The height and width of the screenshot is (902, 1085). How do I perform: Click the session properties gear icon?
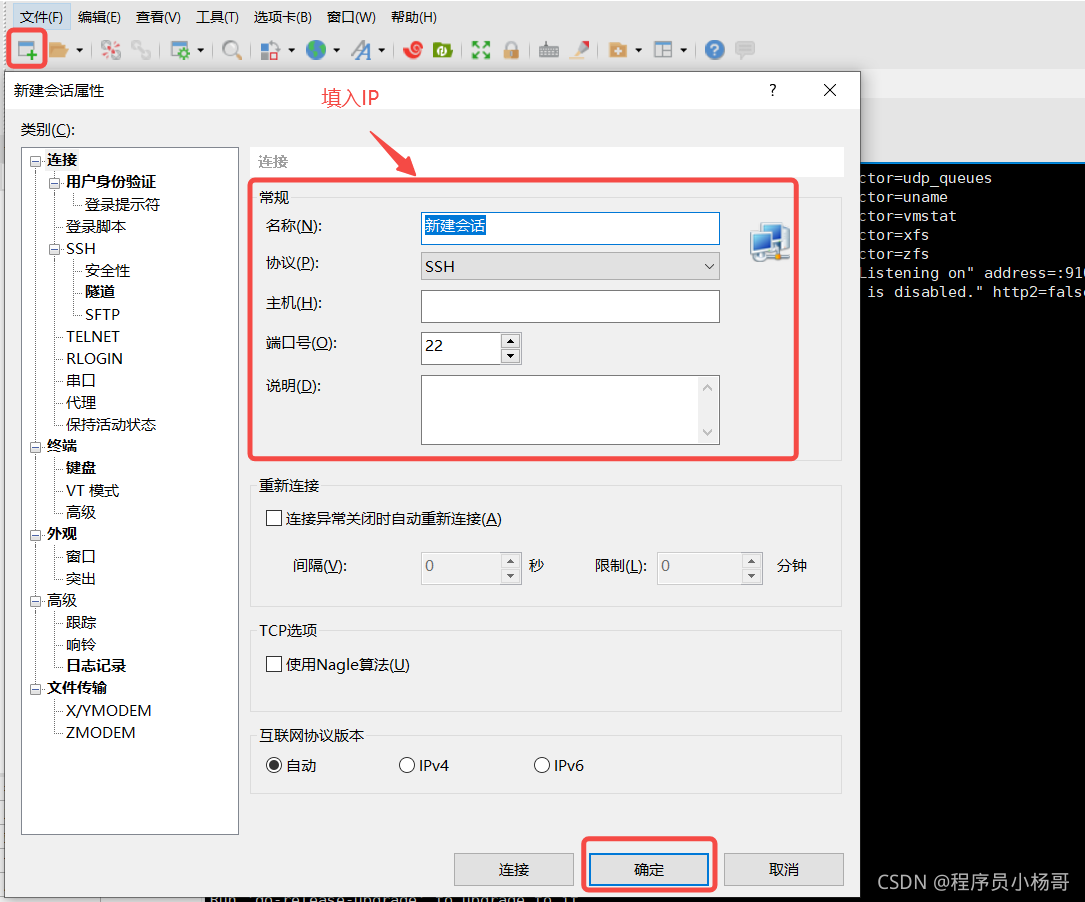point(180,50)
